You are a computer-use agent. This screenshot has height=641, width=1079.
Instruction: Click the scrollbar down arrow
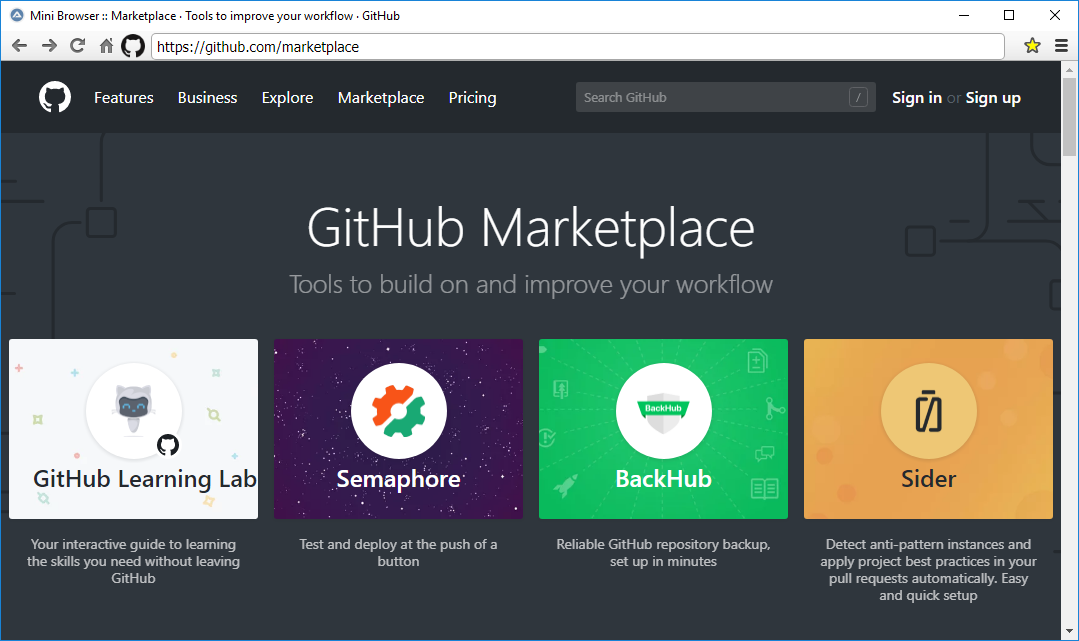click(x=1069, y=631)
